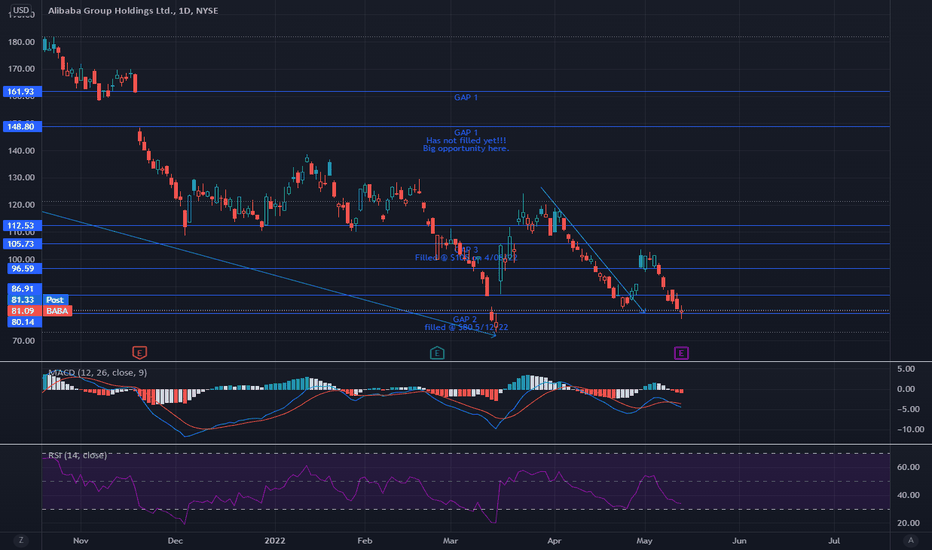Click the 5.00 value on MACD scale

click(x=906, y=369)
